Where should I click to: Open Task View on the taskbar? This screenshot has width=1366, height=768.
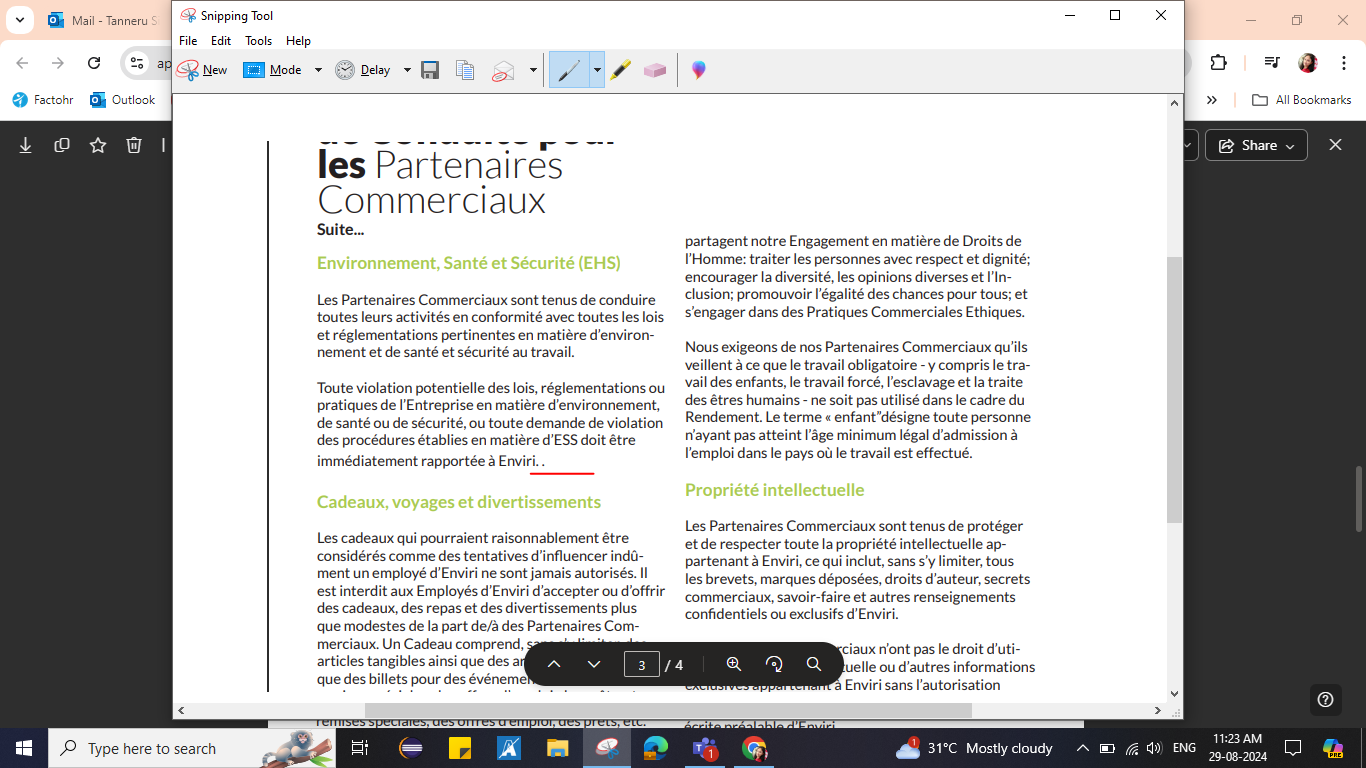pyautogui.click(x=360, y=748)
